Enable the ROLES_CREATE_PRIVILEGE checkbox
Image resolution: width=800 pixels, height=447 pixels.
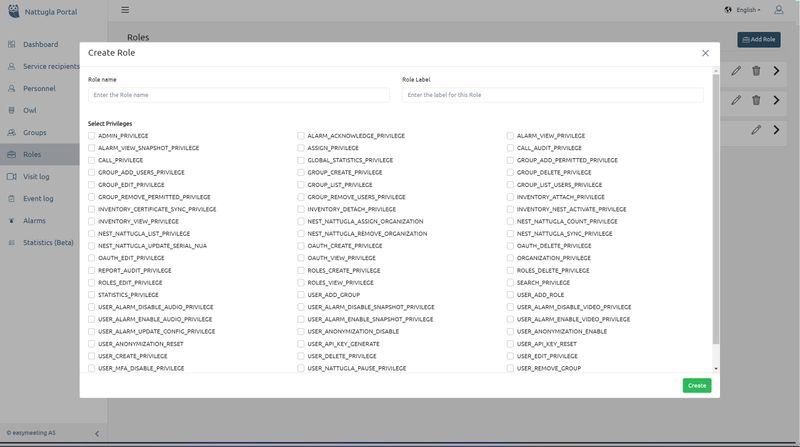(301, 270)
